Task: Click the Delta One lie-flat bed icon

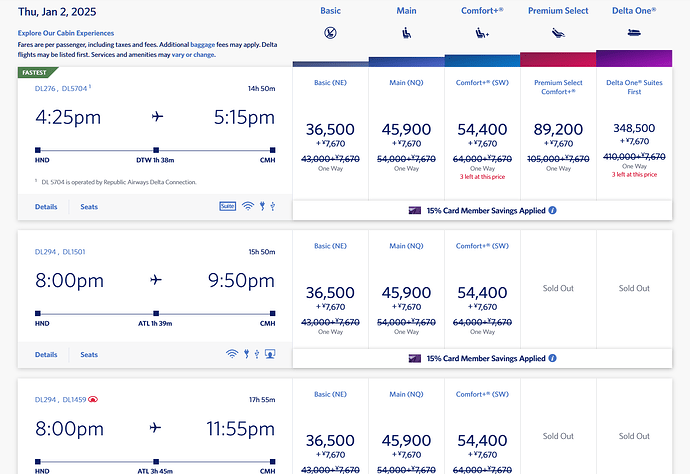Action: (632, 32)
